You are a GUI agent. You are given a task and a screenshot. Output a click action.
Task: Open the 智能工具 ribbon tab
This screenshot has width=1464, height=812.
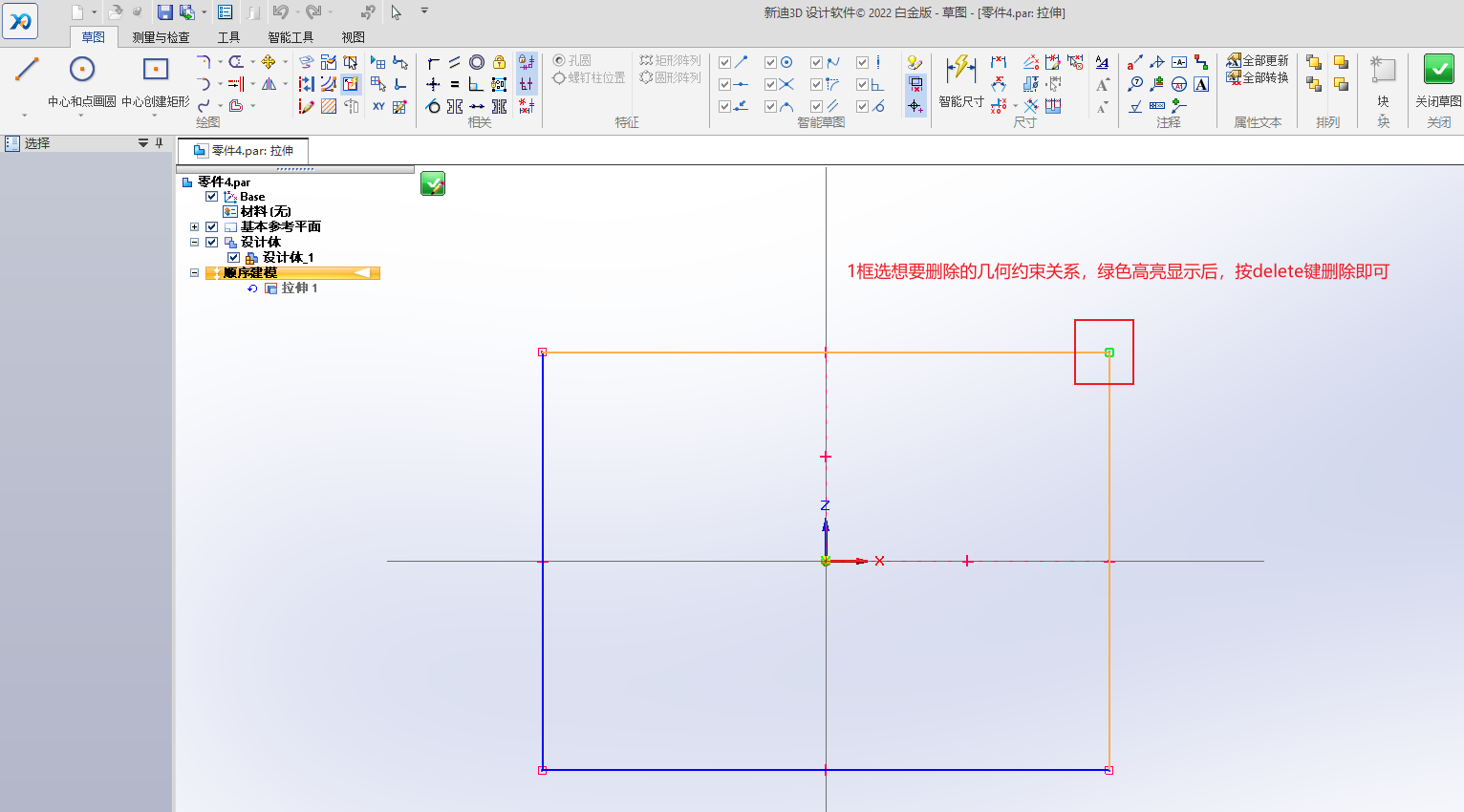291,37
